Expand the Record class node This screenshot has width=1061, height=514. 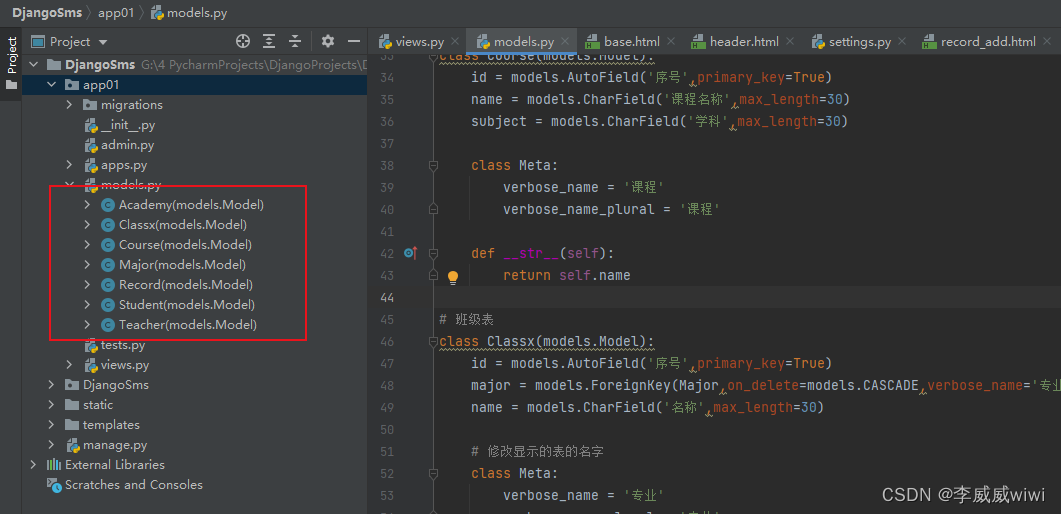[87, 285]
